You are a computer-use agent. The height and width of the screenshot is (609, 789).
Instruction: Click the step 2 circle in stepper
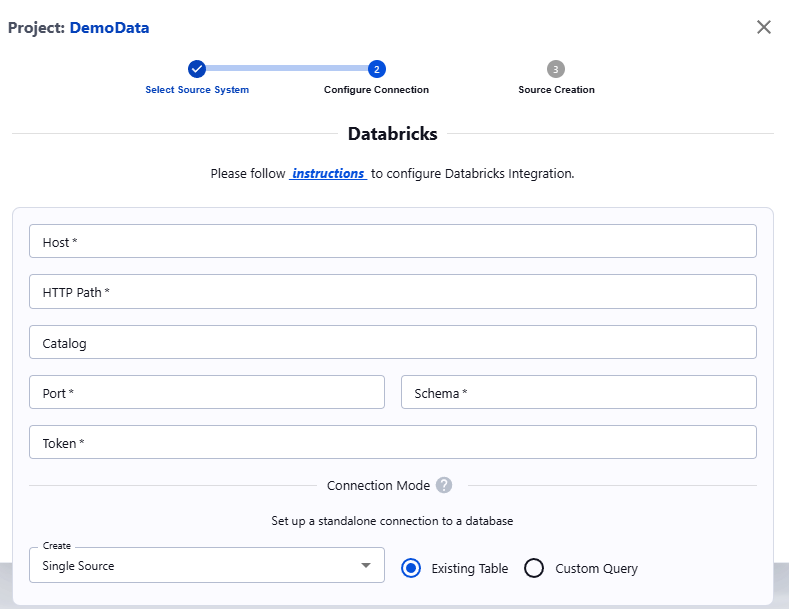click(x=376, y=69)
